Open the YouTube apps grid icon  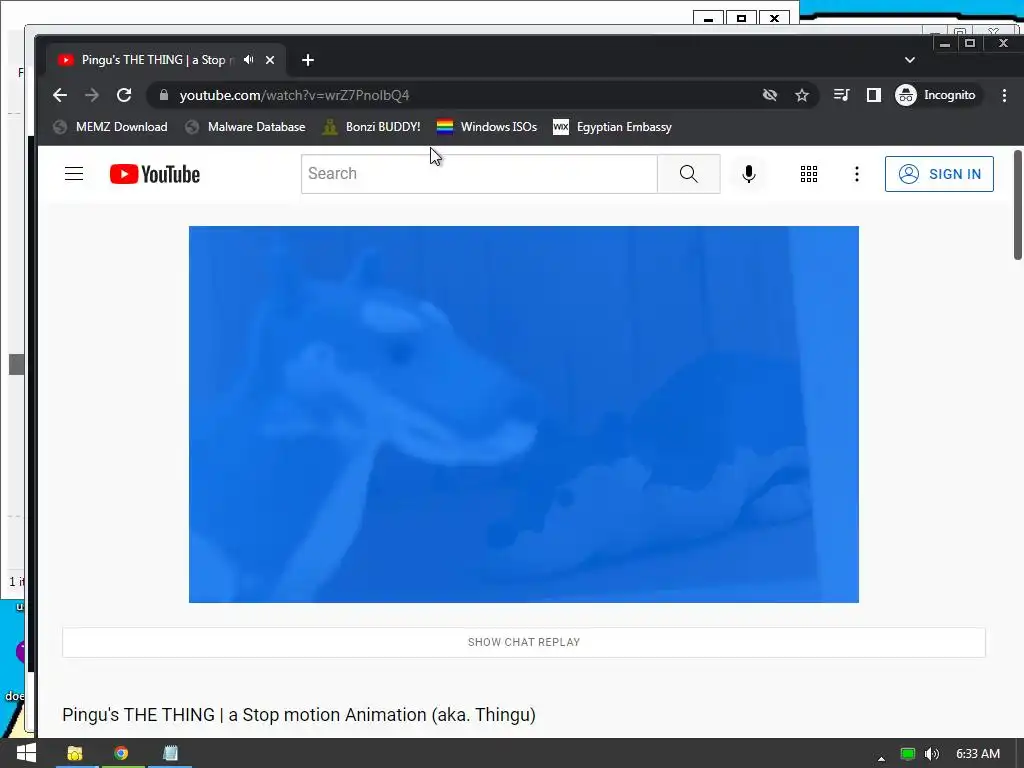pos(809,174)
